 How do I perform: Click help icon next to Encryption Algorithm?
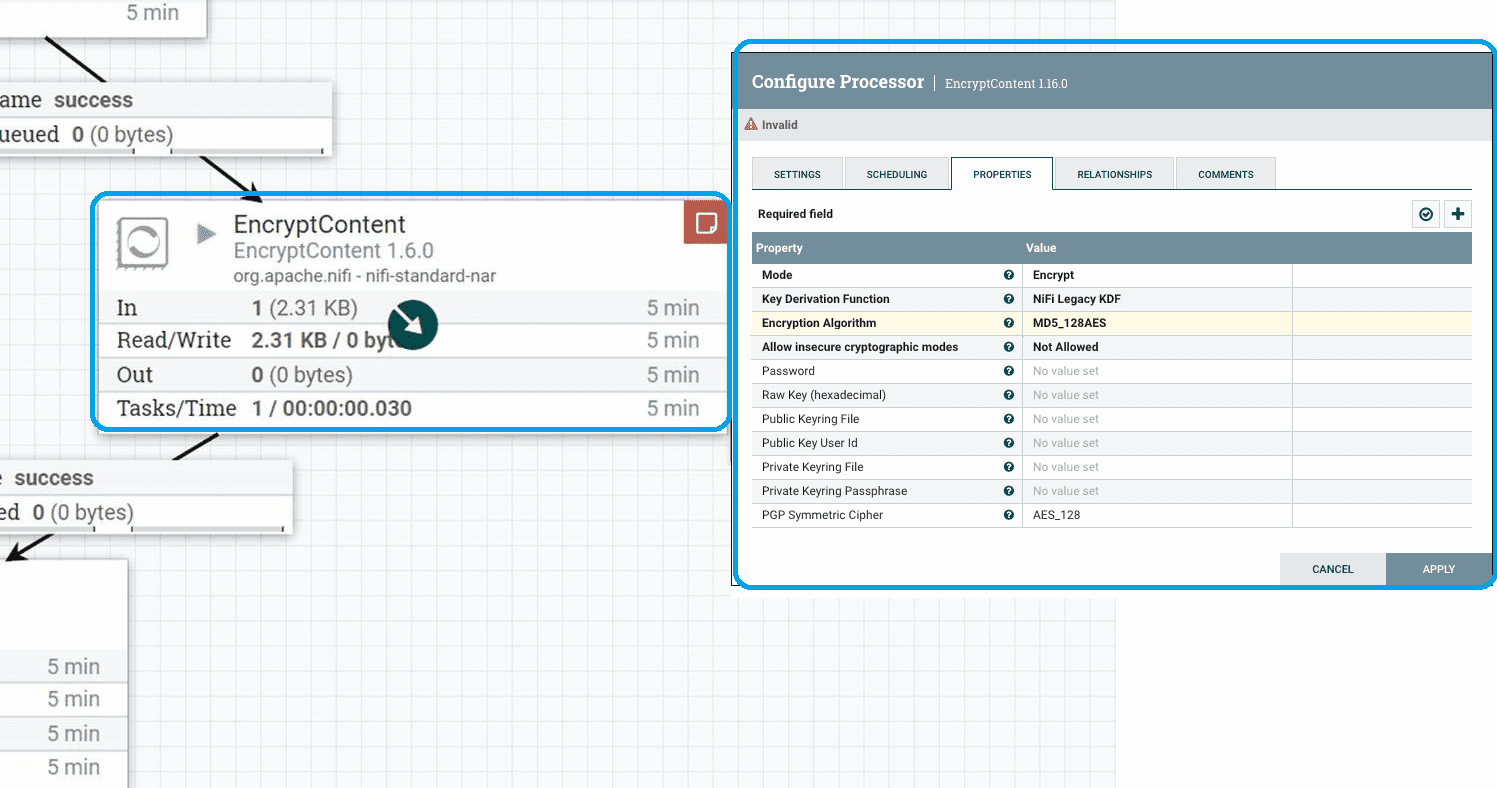[1009, 323]
